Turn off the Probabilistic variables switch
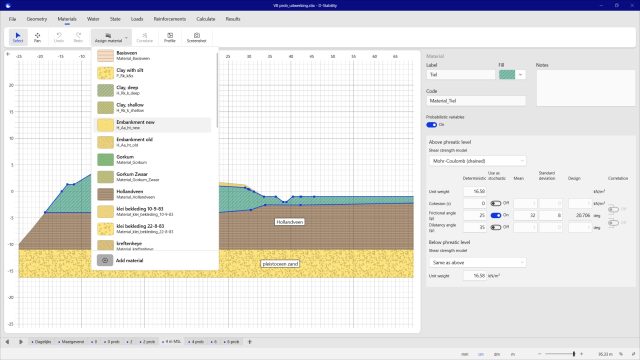Viewport: 640px width, 360px height. [x=431, y=125]
